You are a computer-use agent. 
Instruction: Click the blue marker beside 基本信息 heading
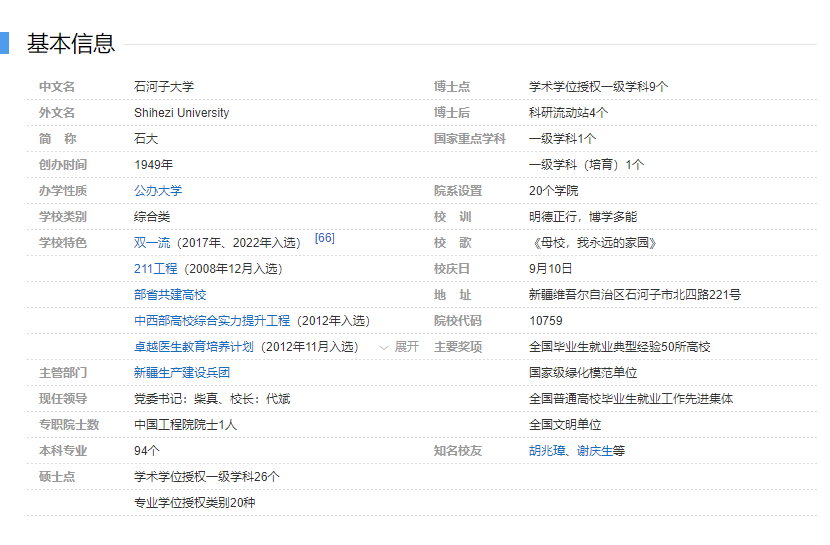click(x=4, y=43)
